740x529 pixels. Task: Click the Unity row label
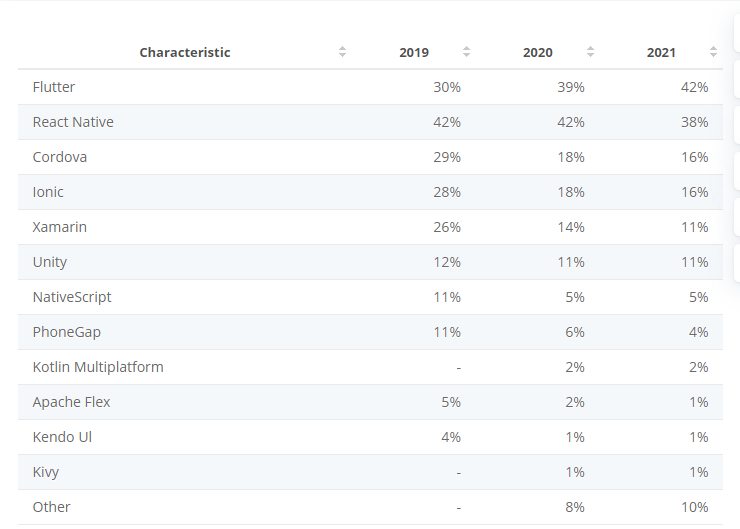click(x=50, y=262)
